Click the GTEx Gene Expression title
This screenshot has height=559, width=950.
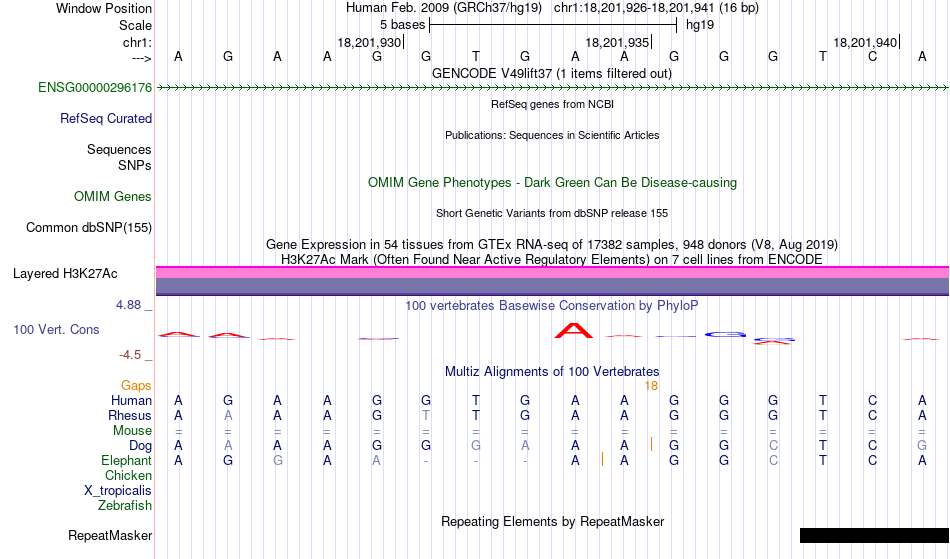(552, 245)
